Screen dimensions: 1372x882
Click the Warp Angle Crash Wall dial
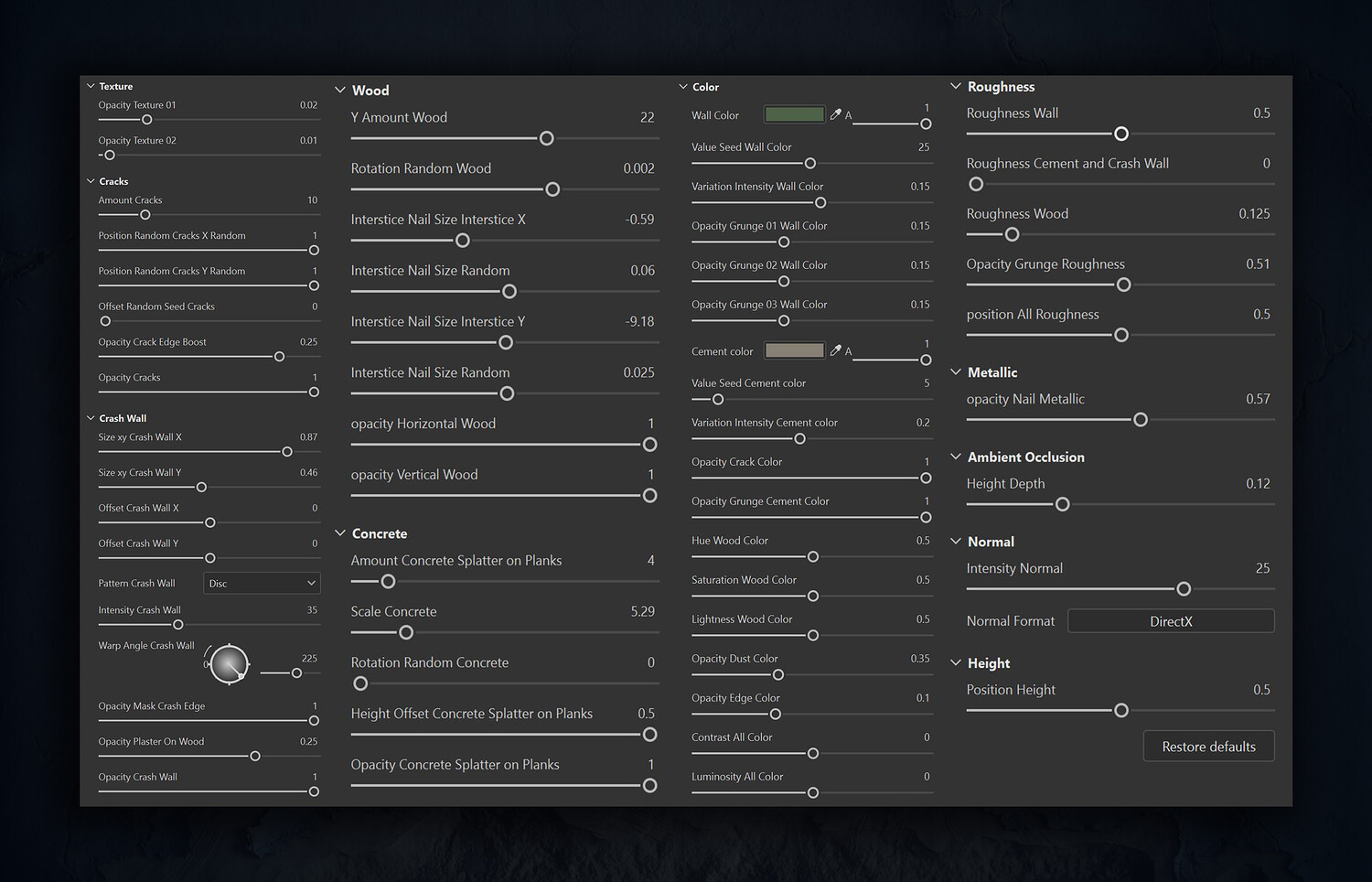(229, 664)
